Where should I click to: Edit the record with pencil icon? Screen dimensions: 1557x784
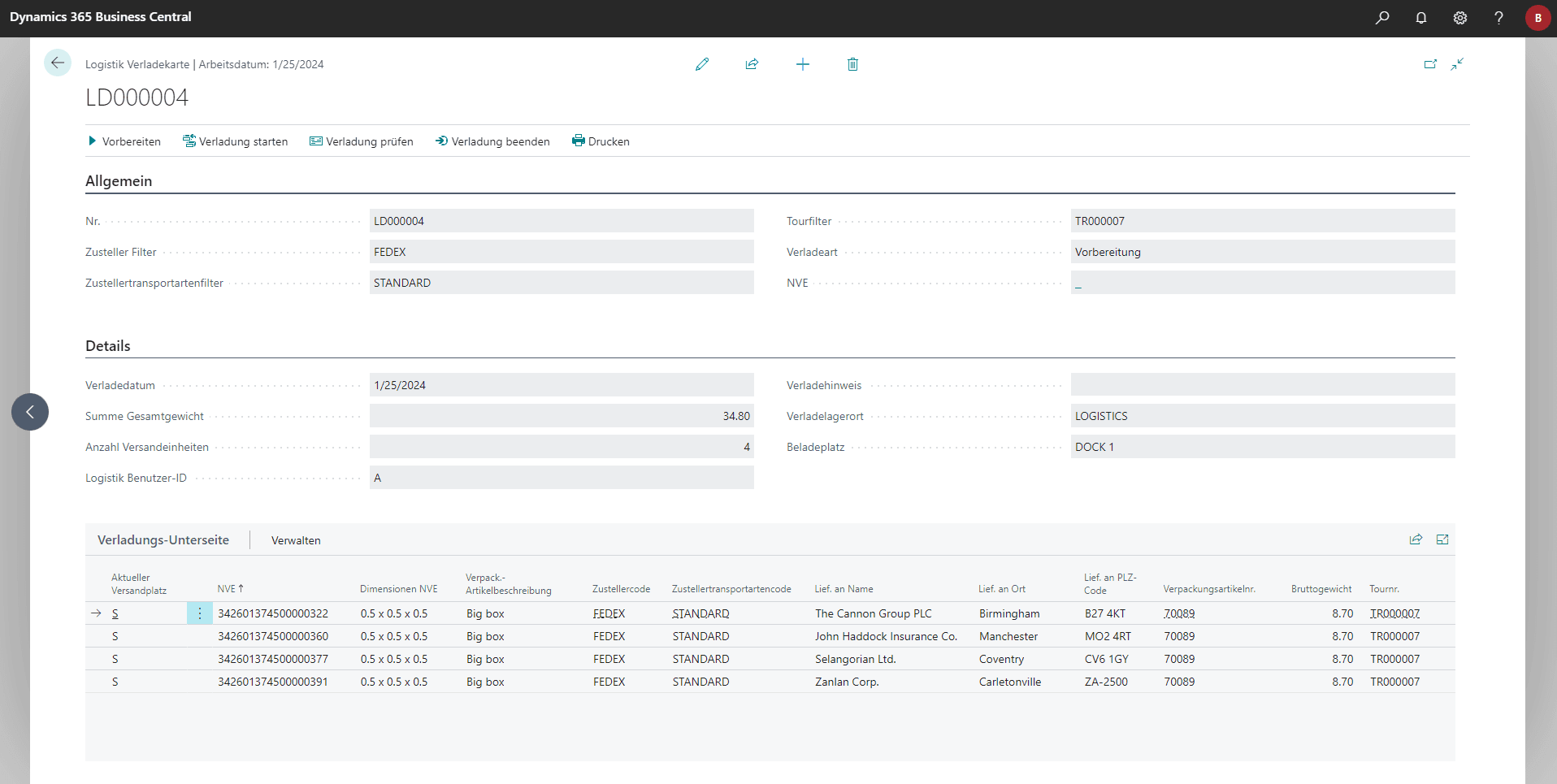tap(702, 64)
